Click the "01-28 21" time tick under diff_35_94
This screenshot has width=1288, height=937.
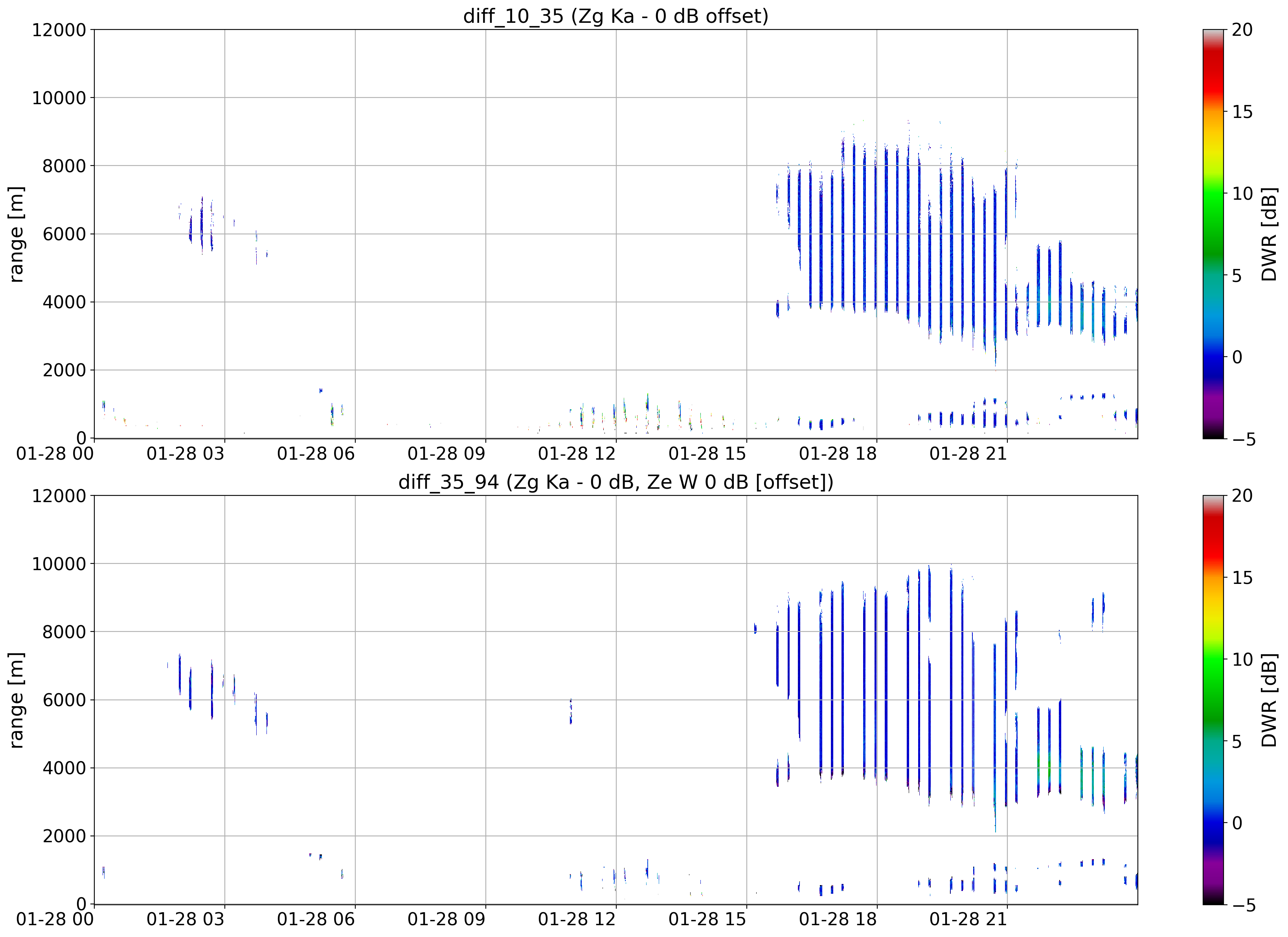click(968, 919)
